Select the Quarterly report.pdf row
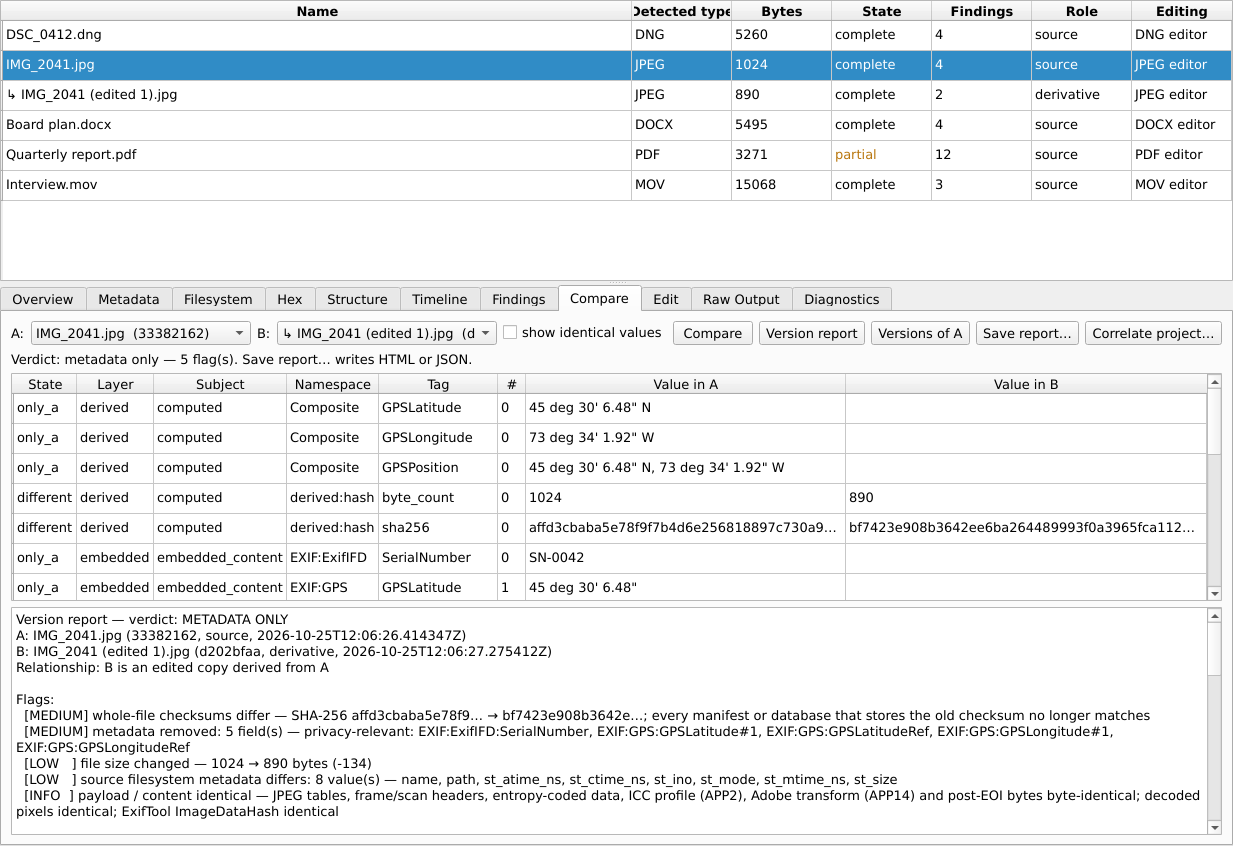Screen dimensions: 1233x846 [616, 155]
